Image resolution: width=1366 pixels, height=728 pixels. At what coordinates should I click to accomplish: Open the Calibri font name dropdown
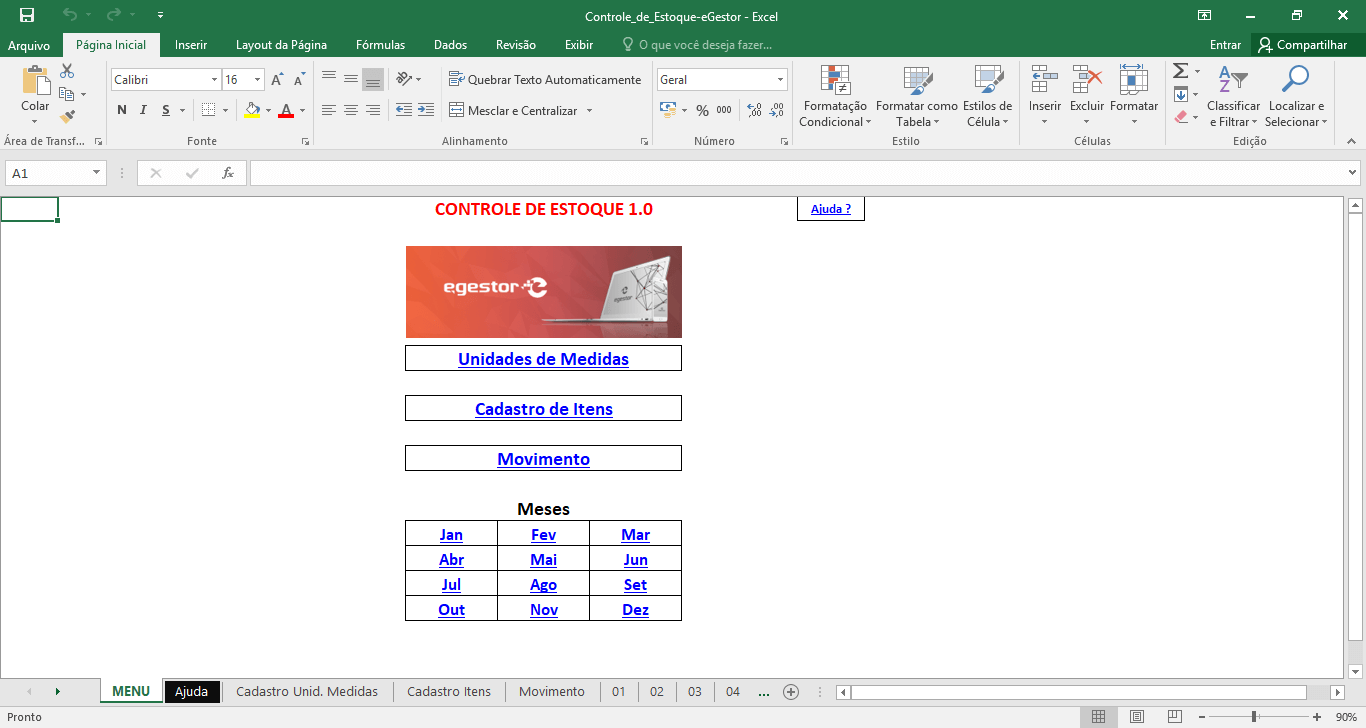coord(214,80)
